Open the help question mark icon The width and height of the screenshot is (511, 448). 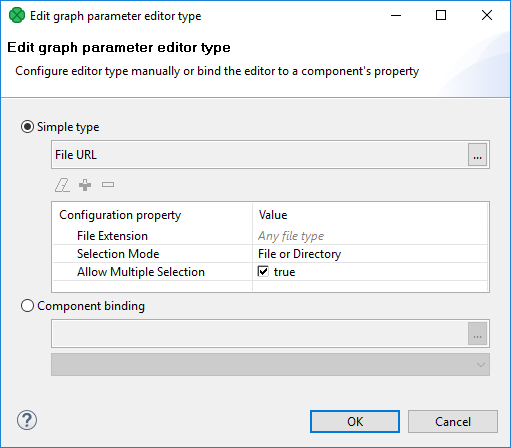(27, 420)
